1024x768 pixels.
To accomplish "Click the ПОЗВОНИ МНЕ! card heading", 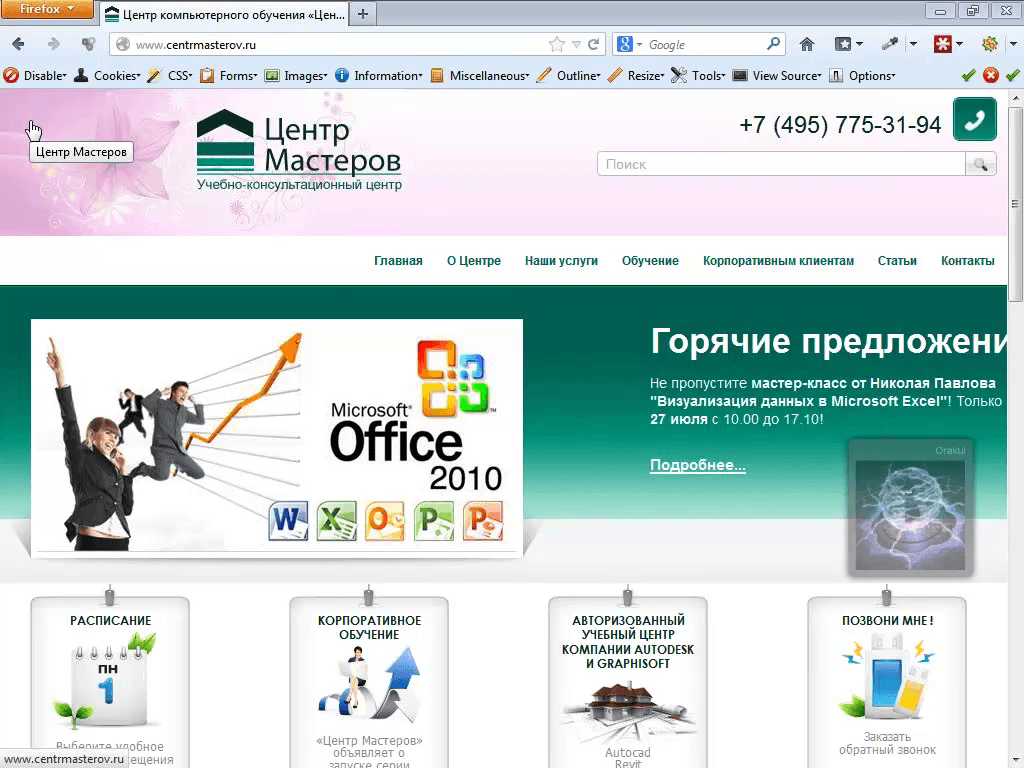I will tap(888, 620).
